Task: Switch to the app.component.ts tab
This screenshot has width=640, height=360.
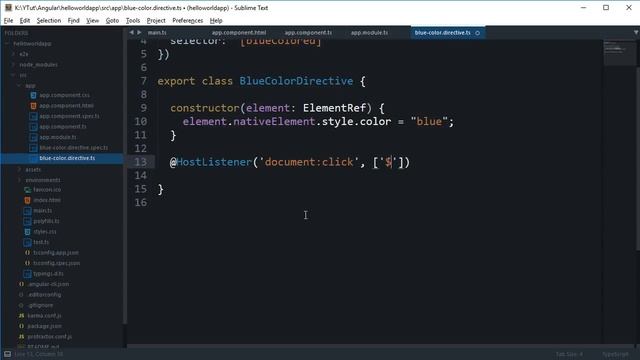Action: [308, 33]
